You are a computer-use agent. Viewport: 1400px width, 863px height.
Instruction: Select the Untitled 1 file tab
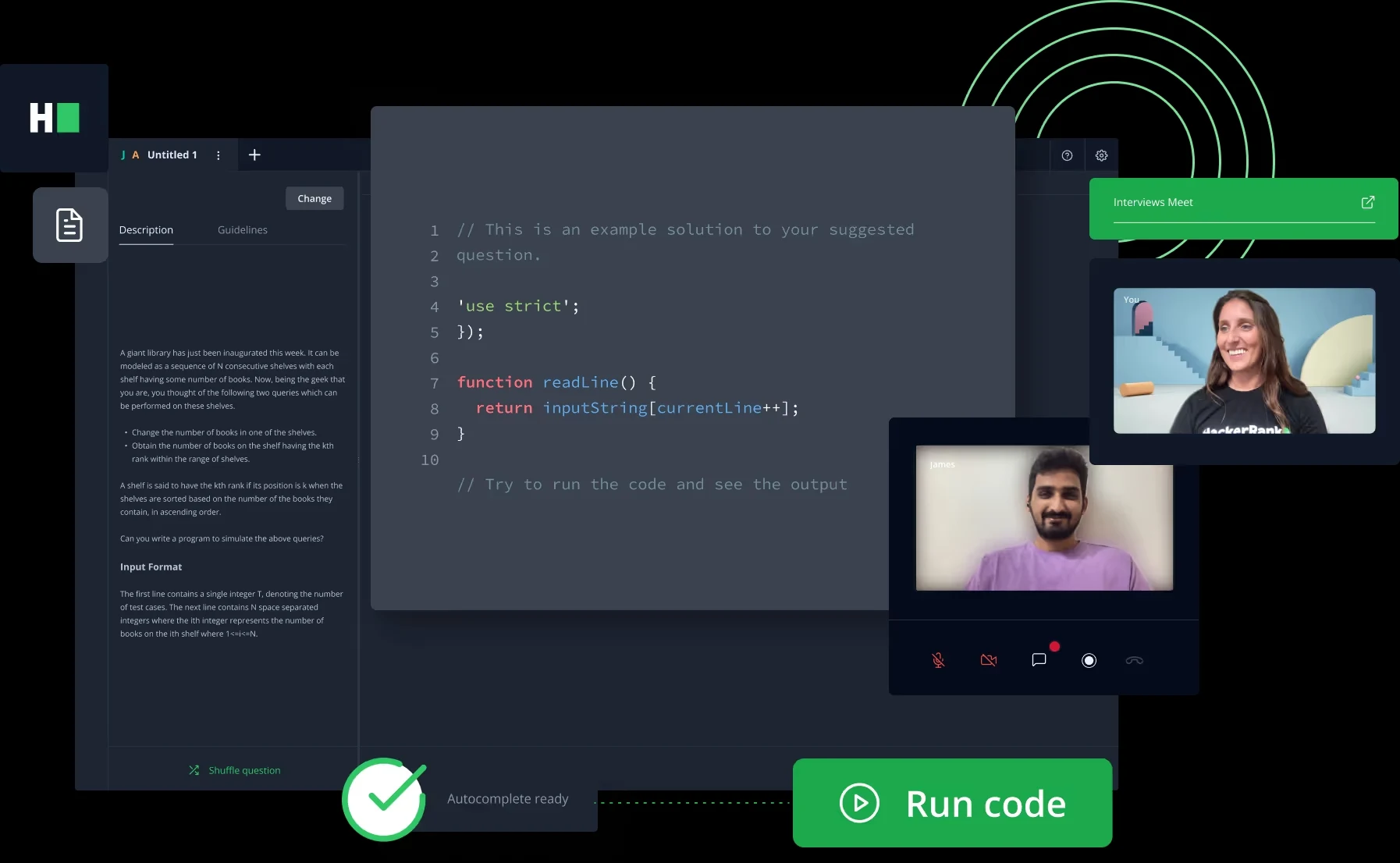tap(172, 155)
